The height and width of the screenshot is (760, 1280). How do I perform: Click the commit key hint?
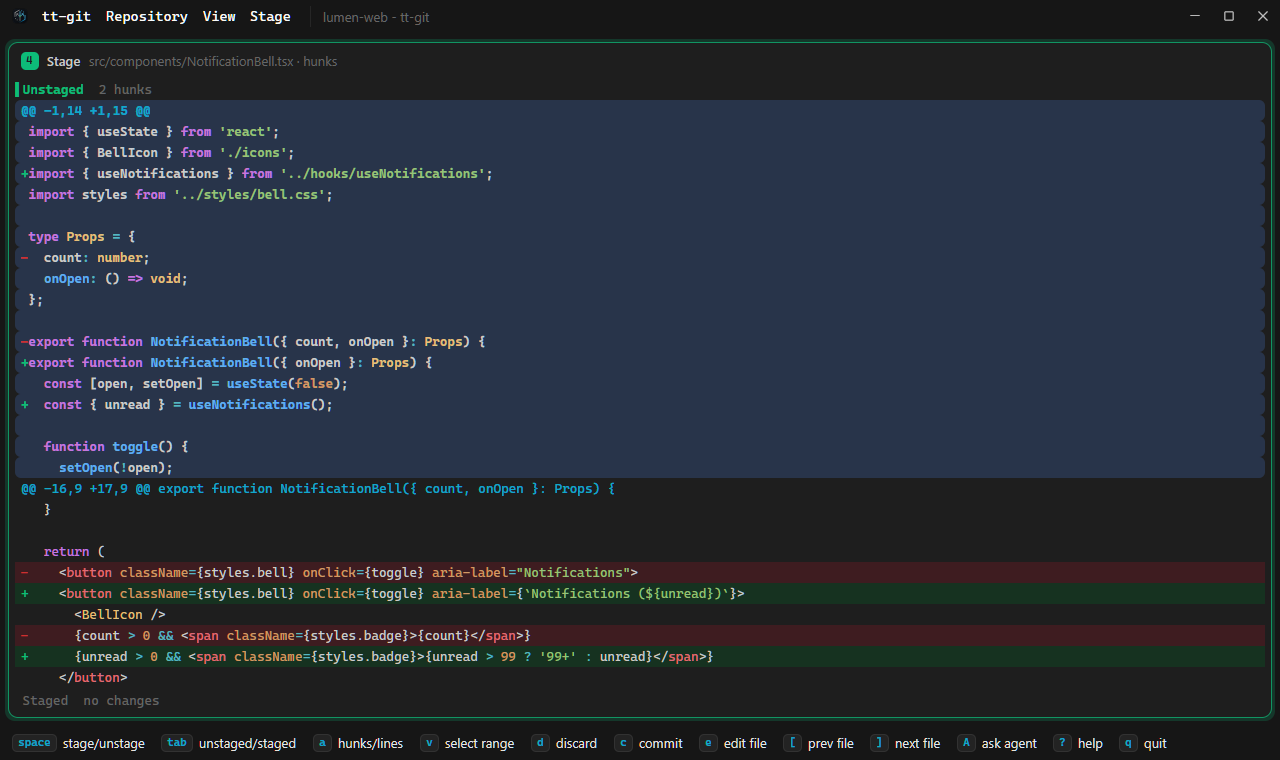[x=648, y=743]
